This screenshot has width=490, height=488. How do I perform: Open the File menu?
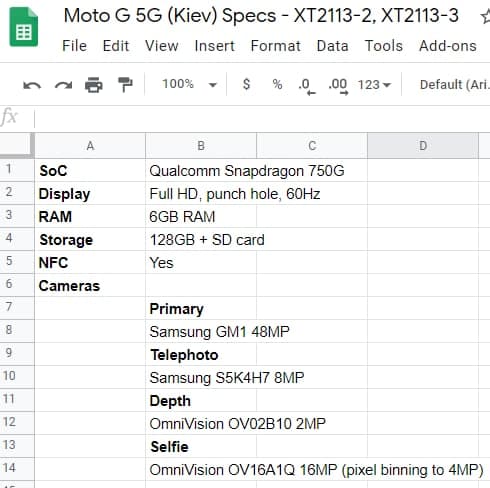click(x=74, y=46)
